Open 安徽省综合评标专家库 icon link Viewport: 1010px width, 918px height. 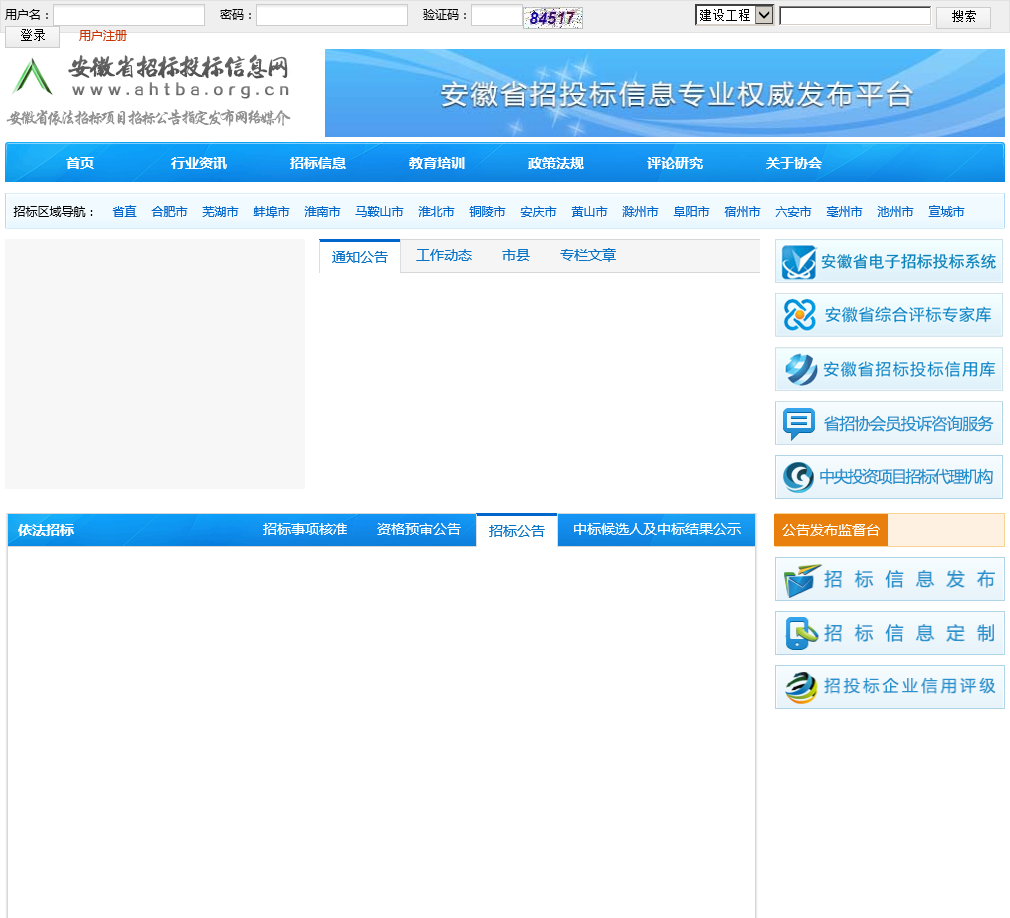[799, 315]
